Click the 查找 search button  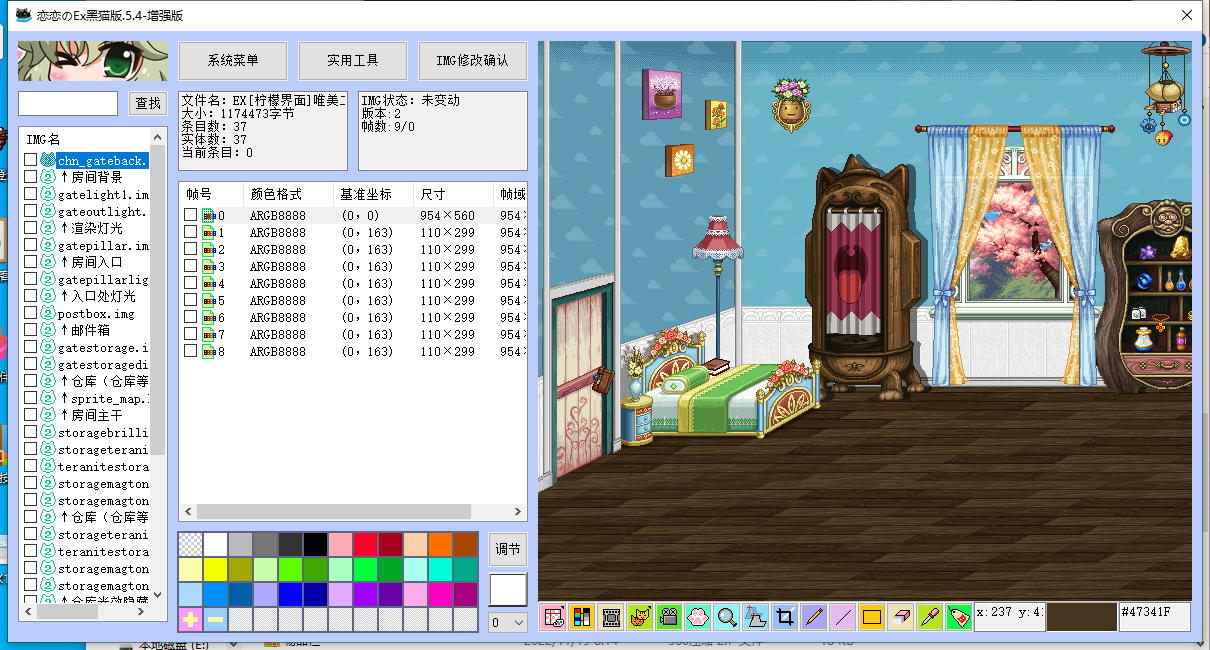[x=146, y=102]
